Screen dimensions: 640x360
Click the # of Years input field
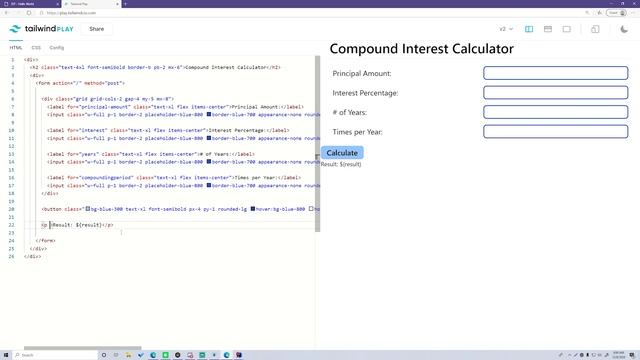coord(556,112)
